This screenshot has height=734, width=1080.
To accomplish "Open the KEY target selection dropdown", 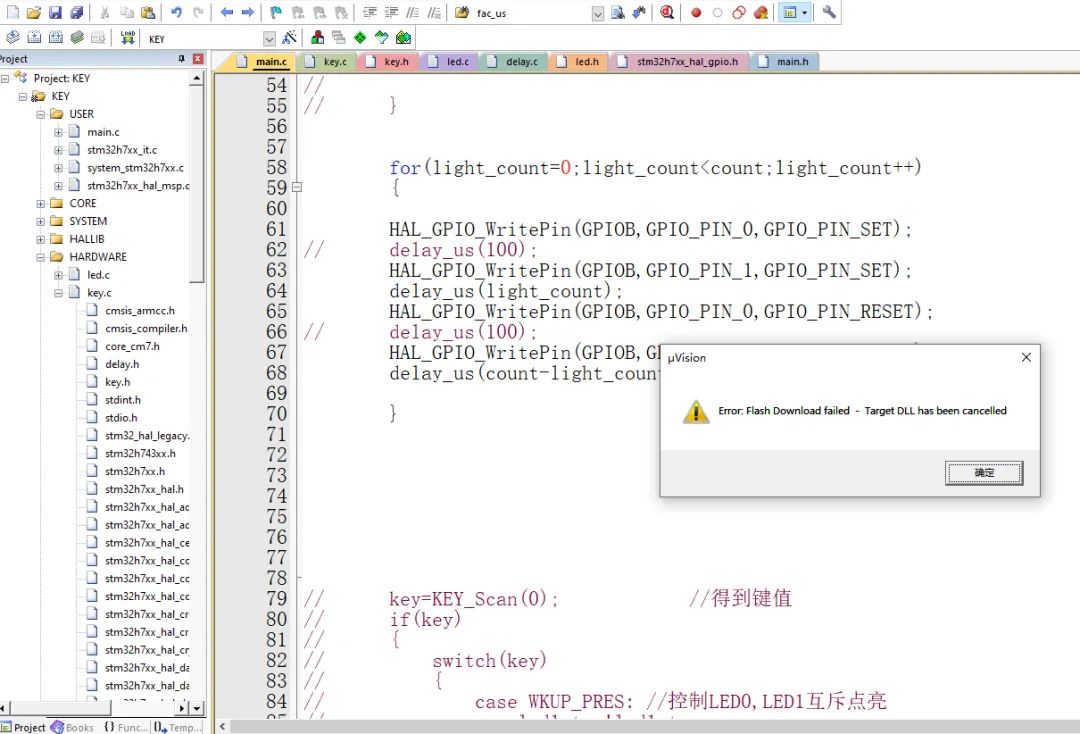I will pyautogui.click(x=268, y=38).
